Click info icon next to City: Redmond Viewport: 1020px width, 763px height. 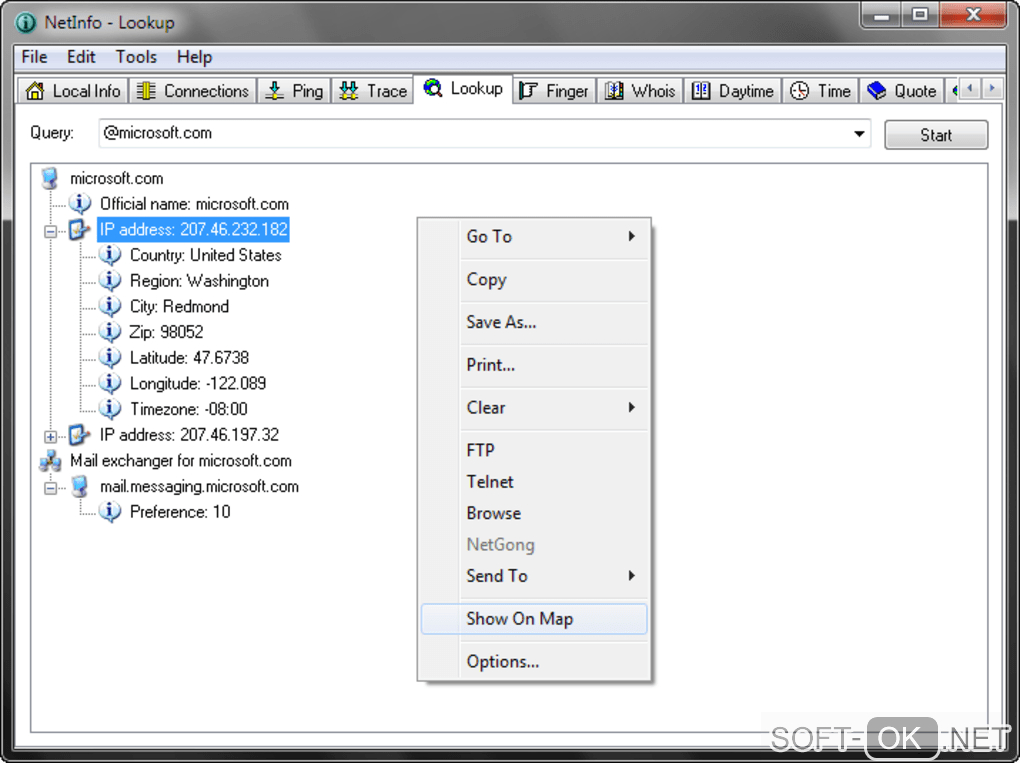pos(110,306)
